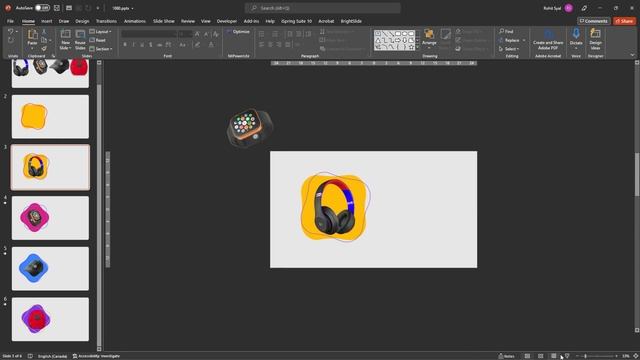Expand the shapes gallery More arrow
Screen dimensions: 640x360
click(418, 48)
